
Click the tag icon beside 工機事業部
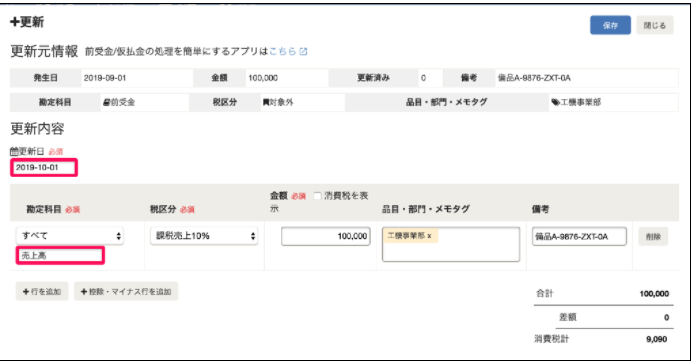555,102
